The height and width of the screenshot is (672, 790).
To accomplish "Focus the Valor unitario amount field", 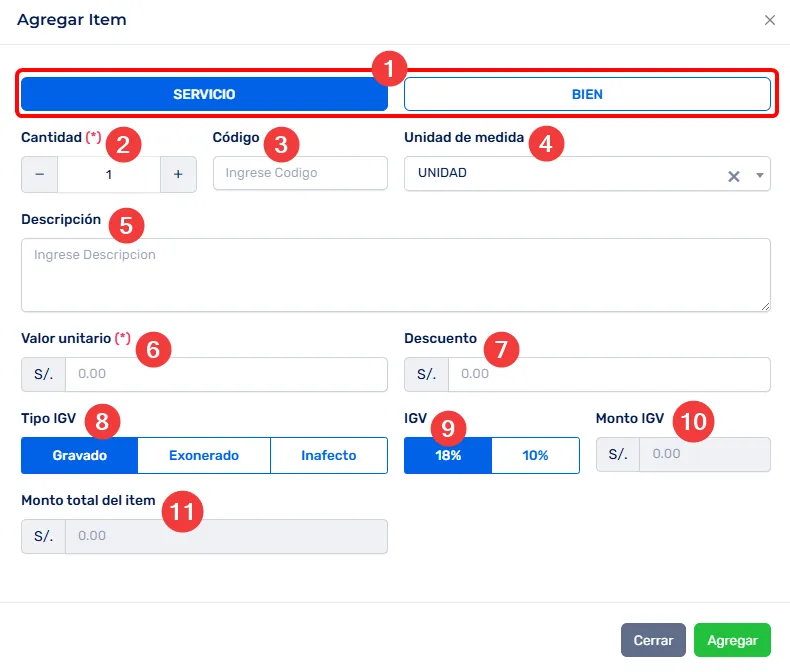I will click(225, 374).
